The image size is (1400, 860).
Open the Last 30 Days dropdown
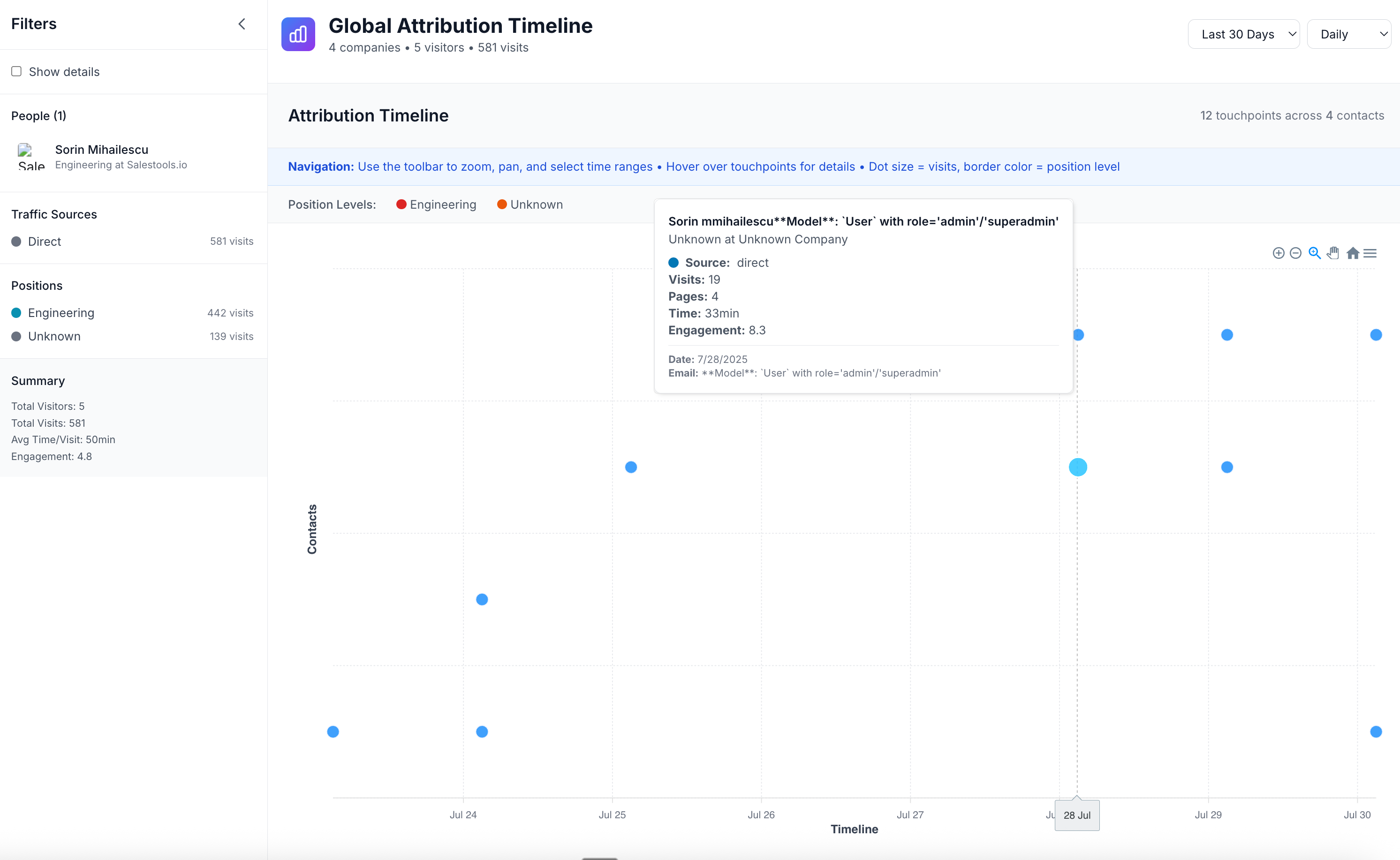[1243, 34]
